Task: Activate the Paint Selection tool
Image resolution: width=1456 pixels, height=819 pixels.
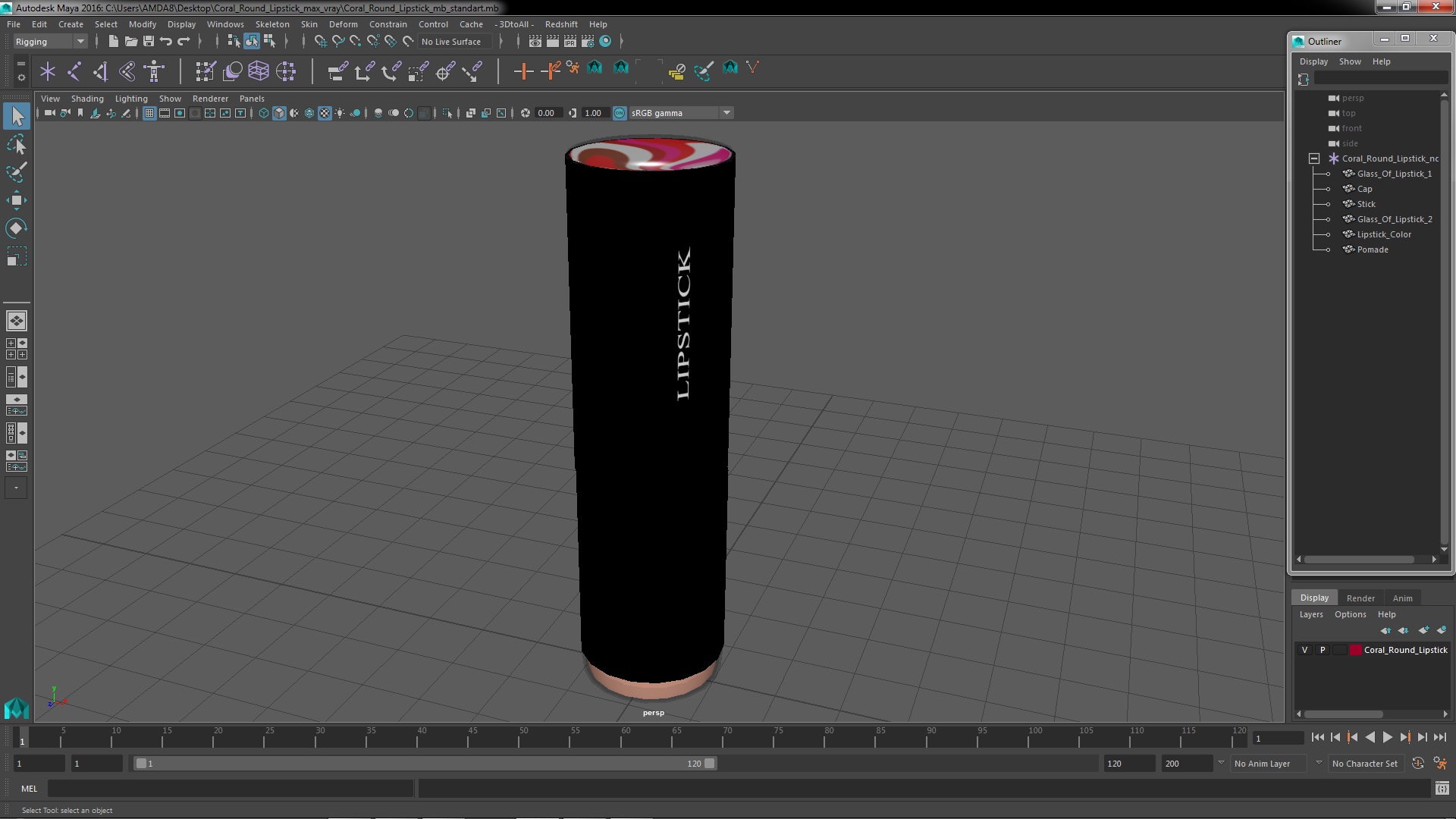Action: (17, 172)
